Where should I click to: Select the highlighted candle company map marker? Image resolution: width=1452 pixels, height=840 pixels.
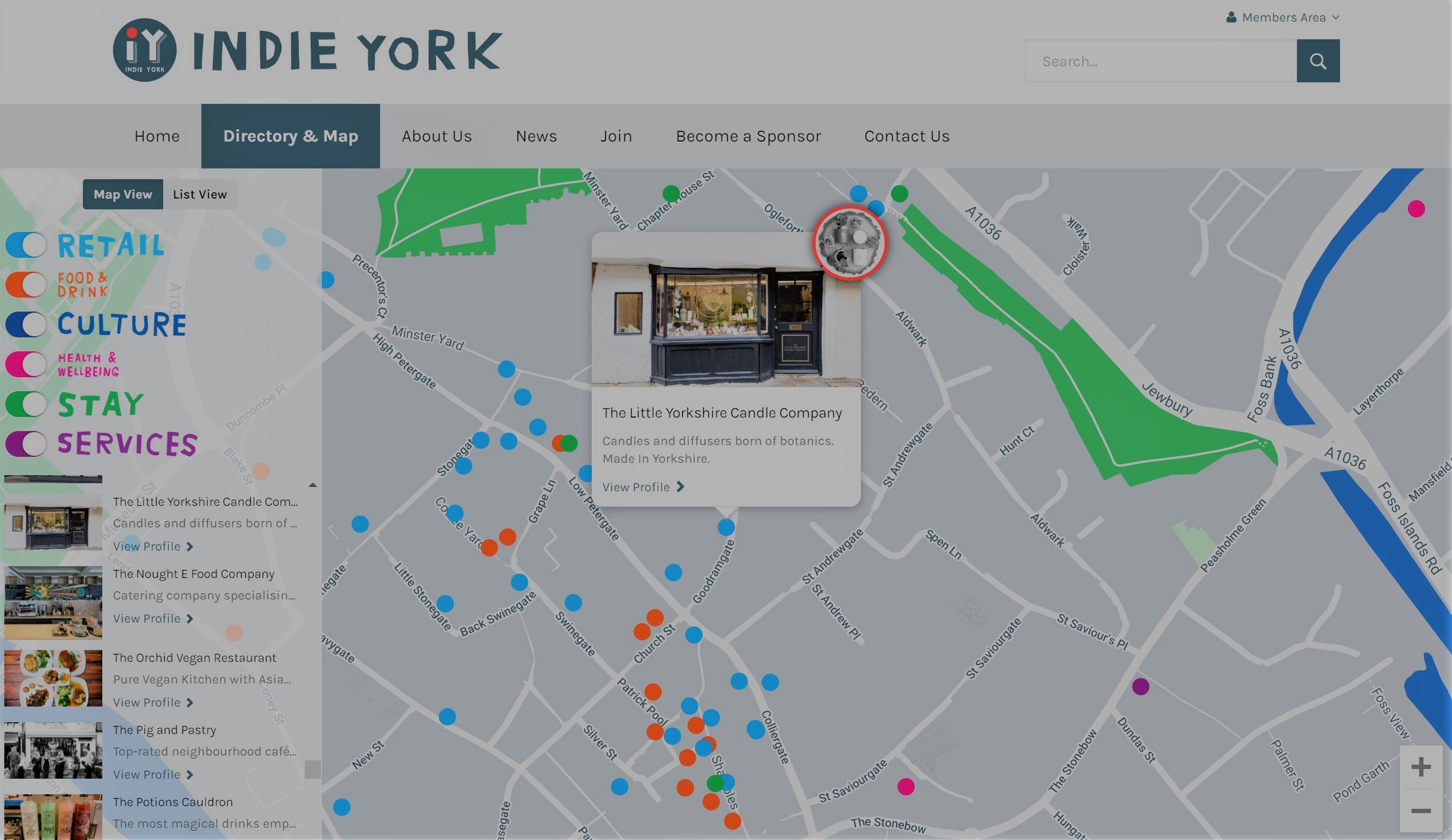848,243
